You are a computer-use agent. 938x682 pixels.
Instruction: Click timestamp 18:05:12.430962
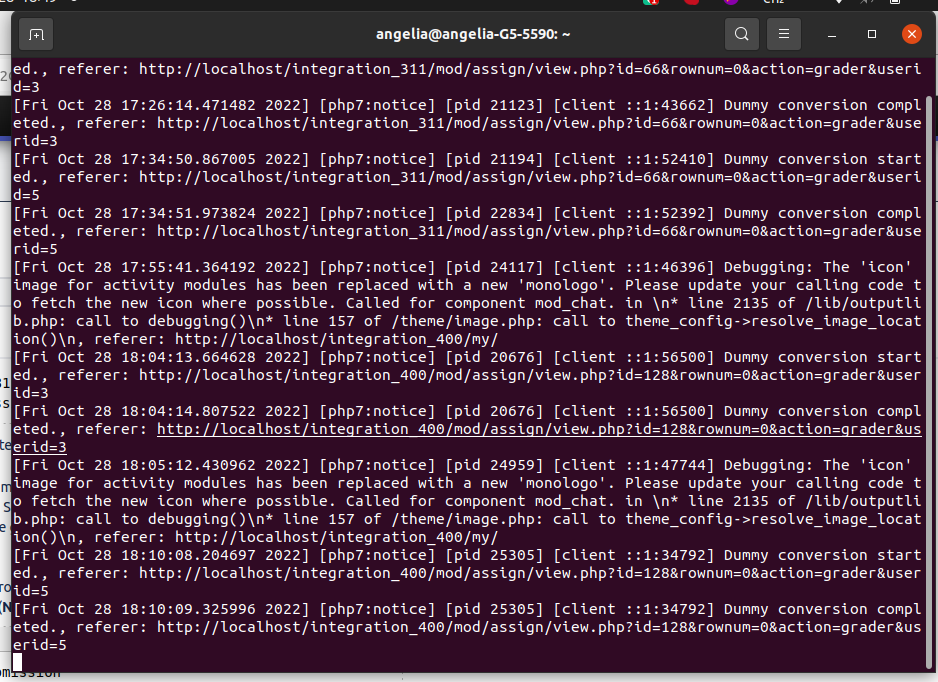(x=188, y=465)
